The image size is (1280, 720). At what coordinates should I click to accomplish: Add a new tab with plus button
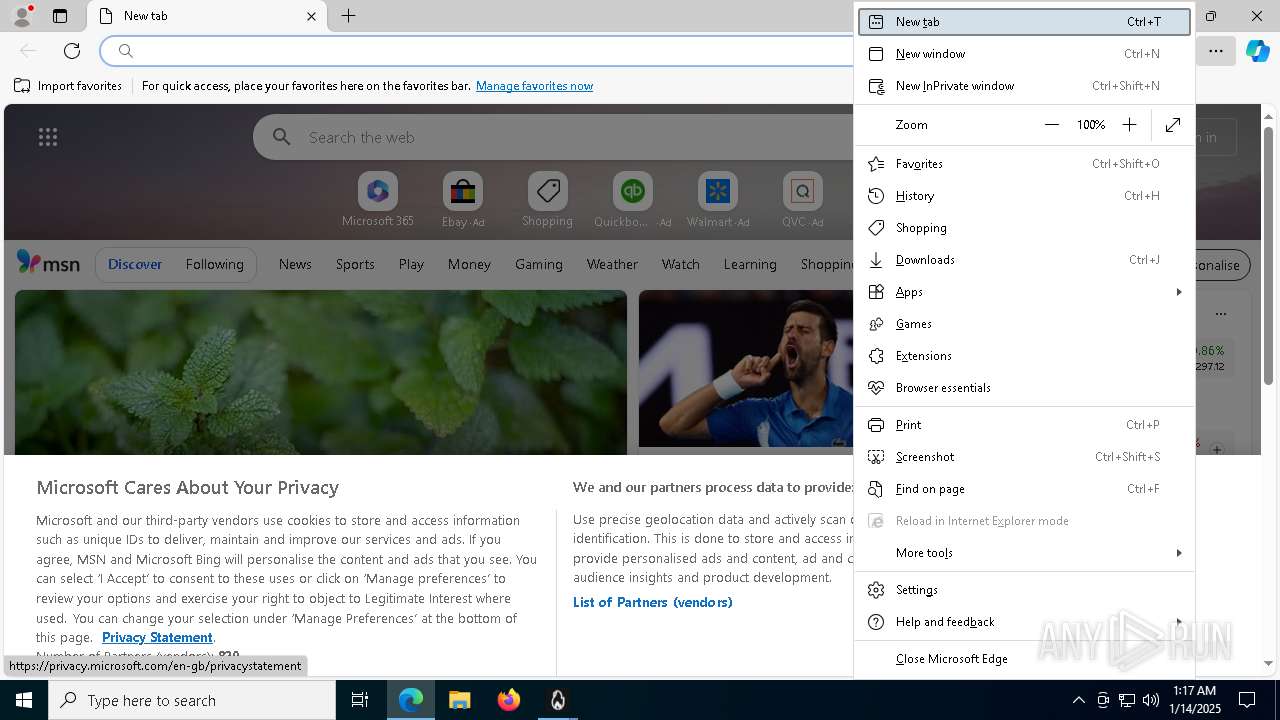coord(348,16)
